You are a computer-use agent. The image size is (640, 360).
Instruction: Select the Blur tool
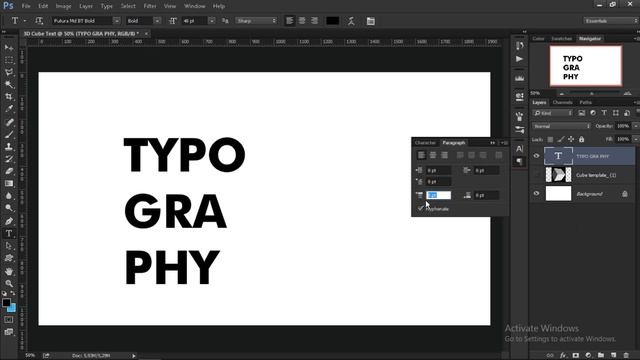click(x=9, y=196)
